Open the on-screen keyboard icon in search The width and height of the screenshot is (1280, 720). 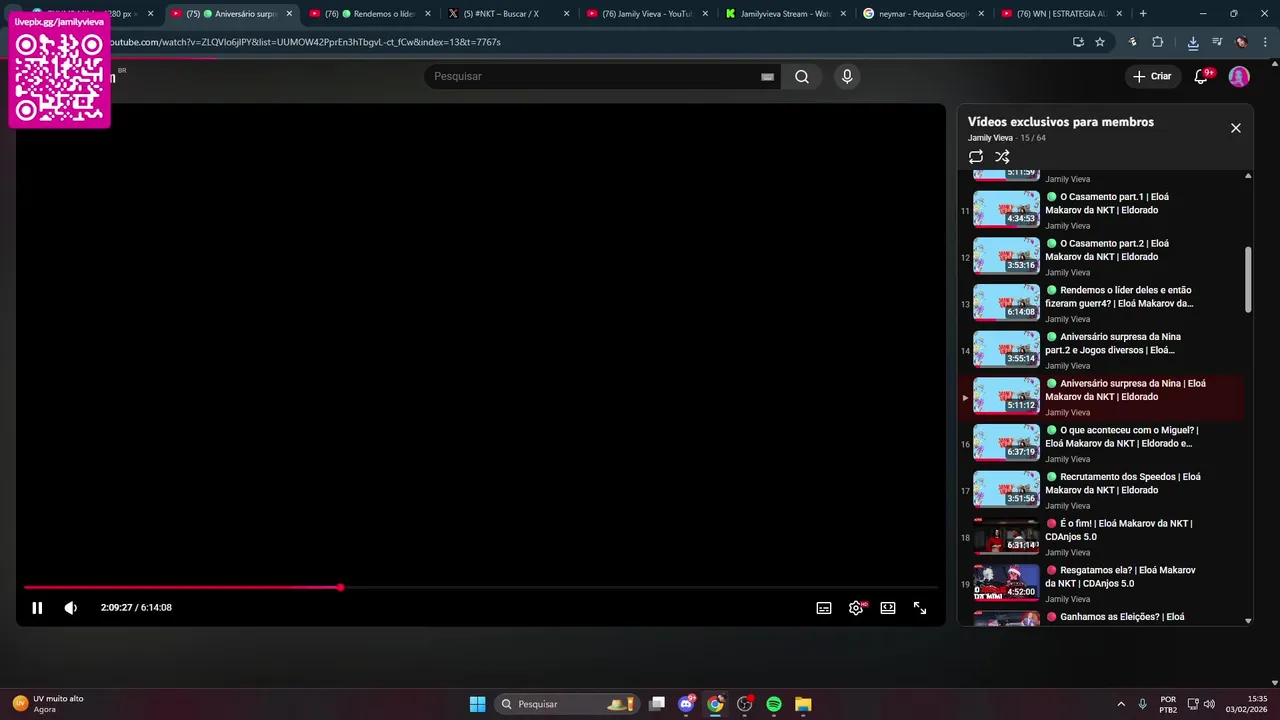767,76
